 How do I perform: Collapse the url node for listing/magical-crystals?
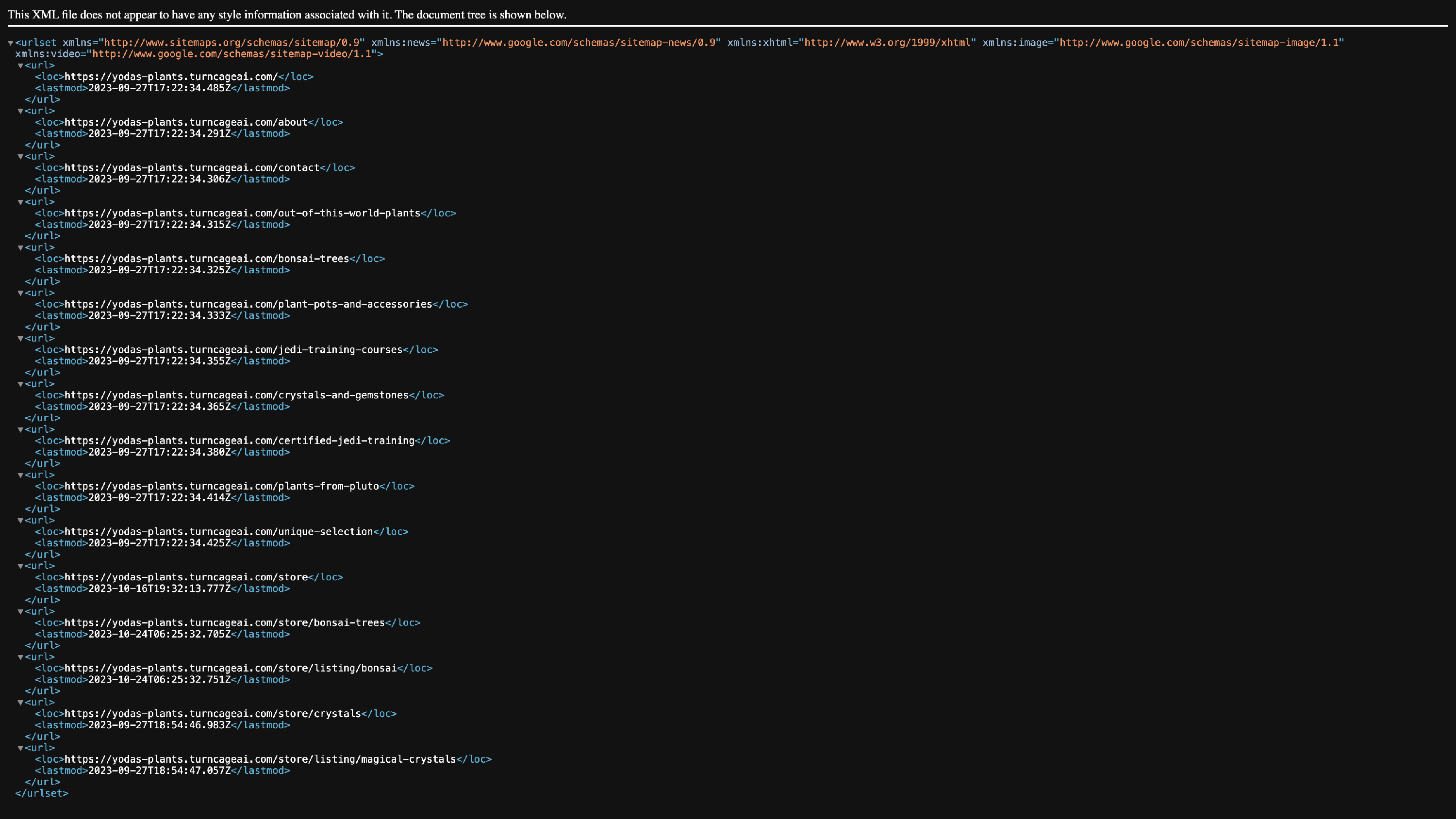tap(20, 748)
